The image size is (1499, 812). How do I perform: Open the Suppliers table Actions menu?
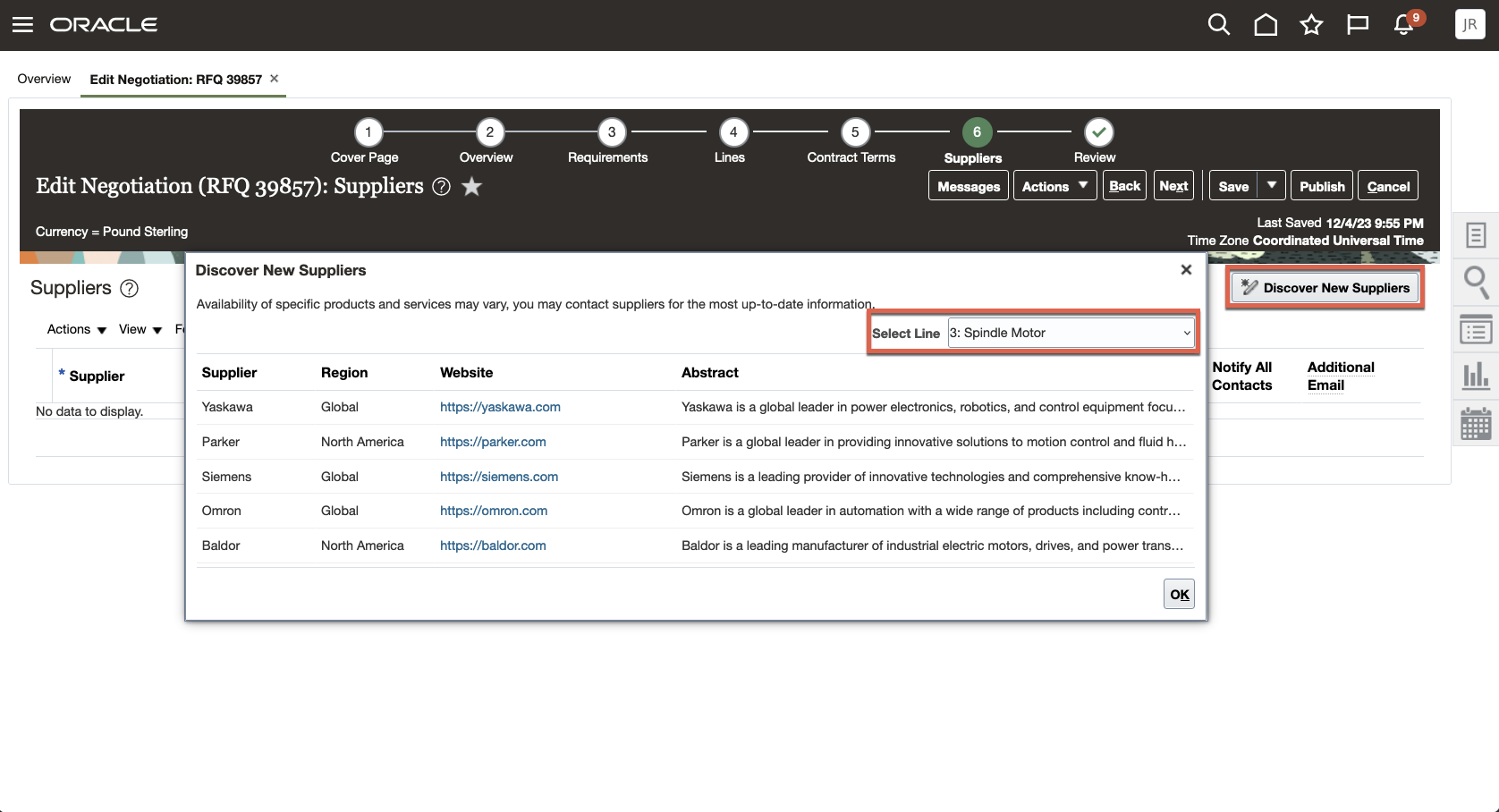tap(77, 329)
